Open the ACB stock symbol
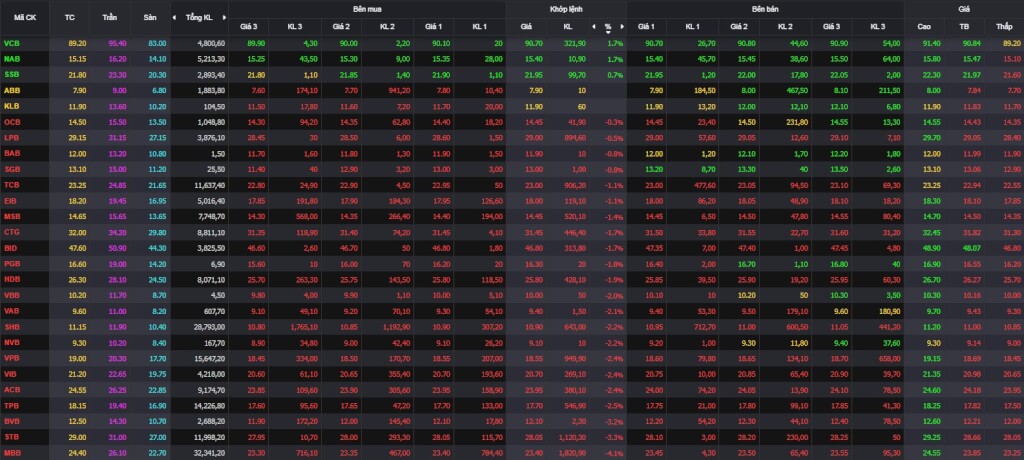The height and width of the screenshot is (460, 1024). [12, 389]
